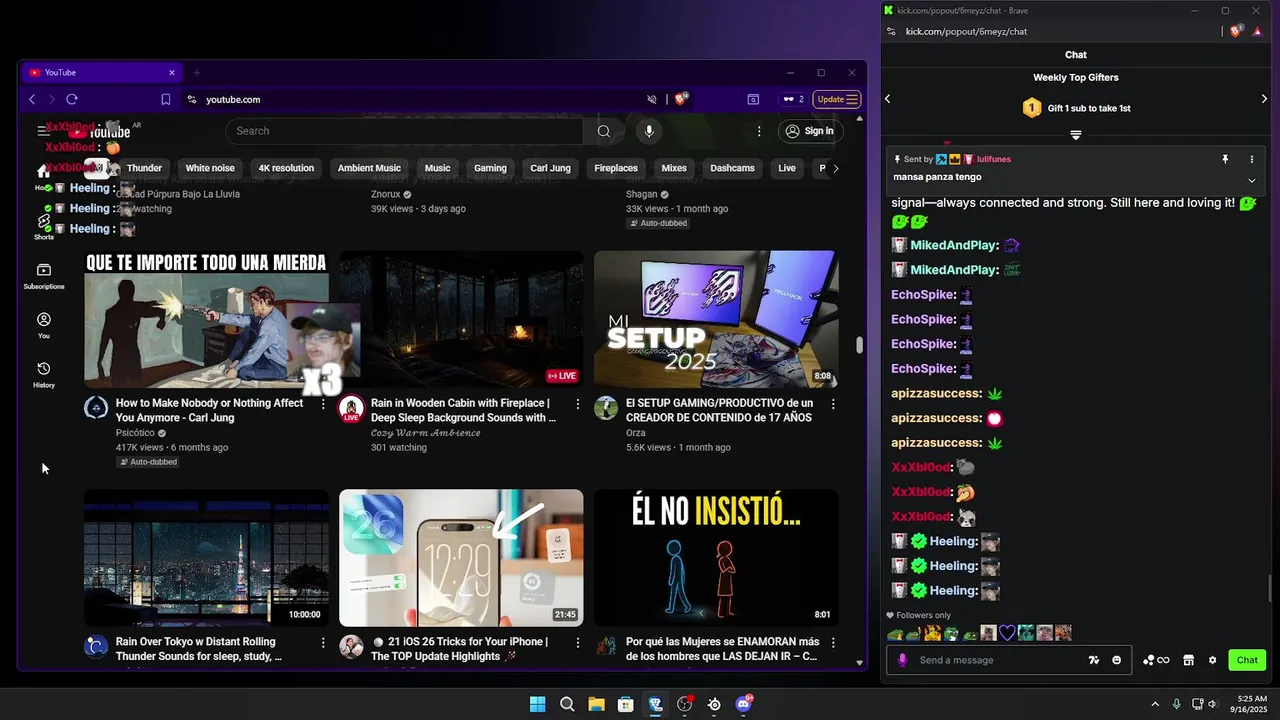Show more YouTube category chips arrow
Image resolution: width=1280 pixels, height=720 pixels.
(836, 168)
